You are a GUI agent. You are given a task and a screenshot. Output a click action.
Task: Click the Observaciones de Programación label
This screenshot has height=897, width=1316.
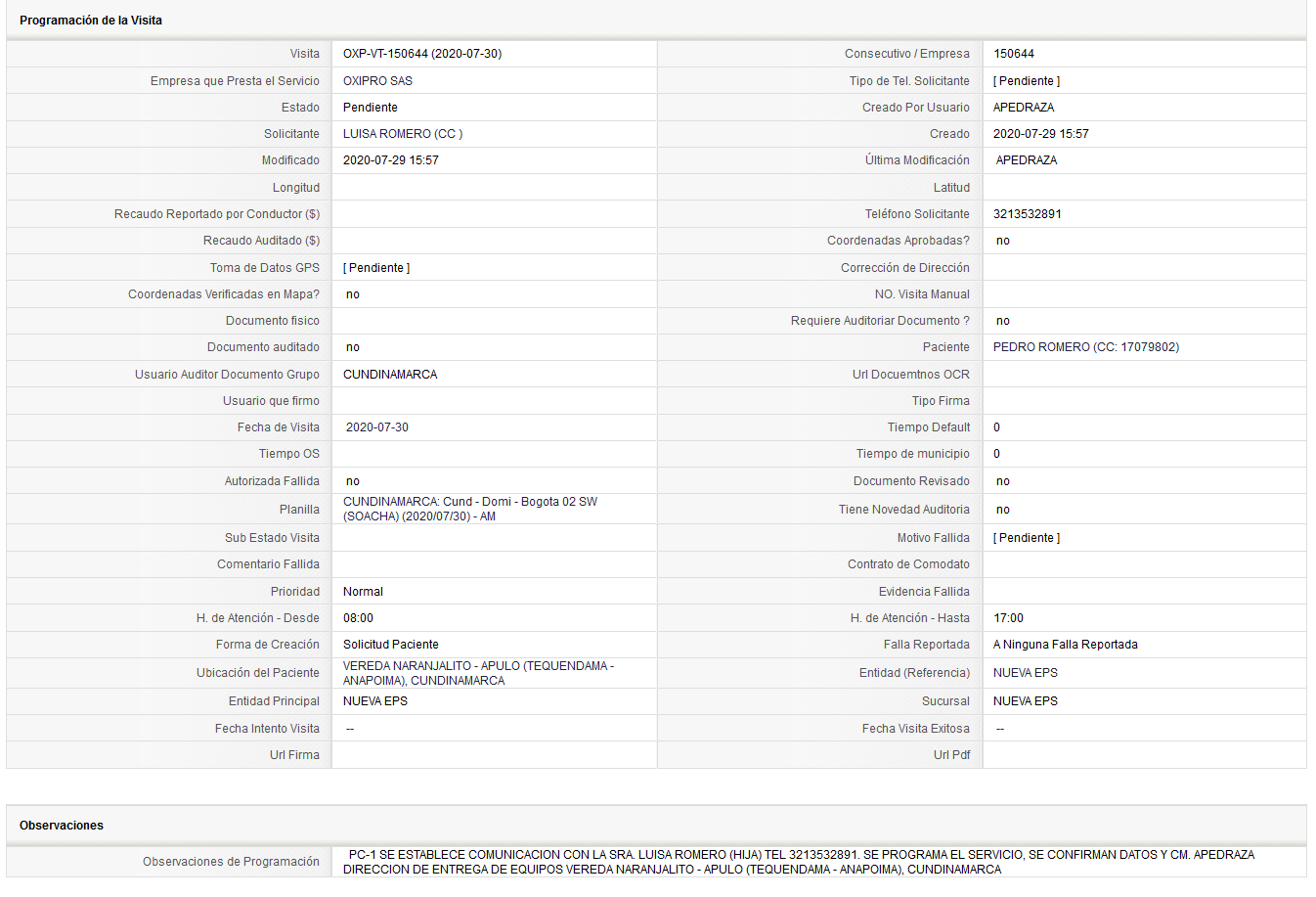[231, 862]
